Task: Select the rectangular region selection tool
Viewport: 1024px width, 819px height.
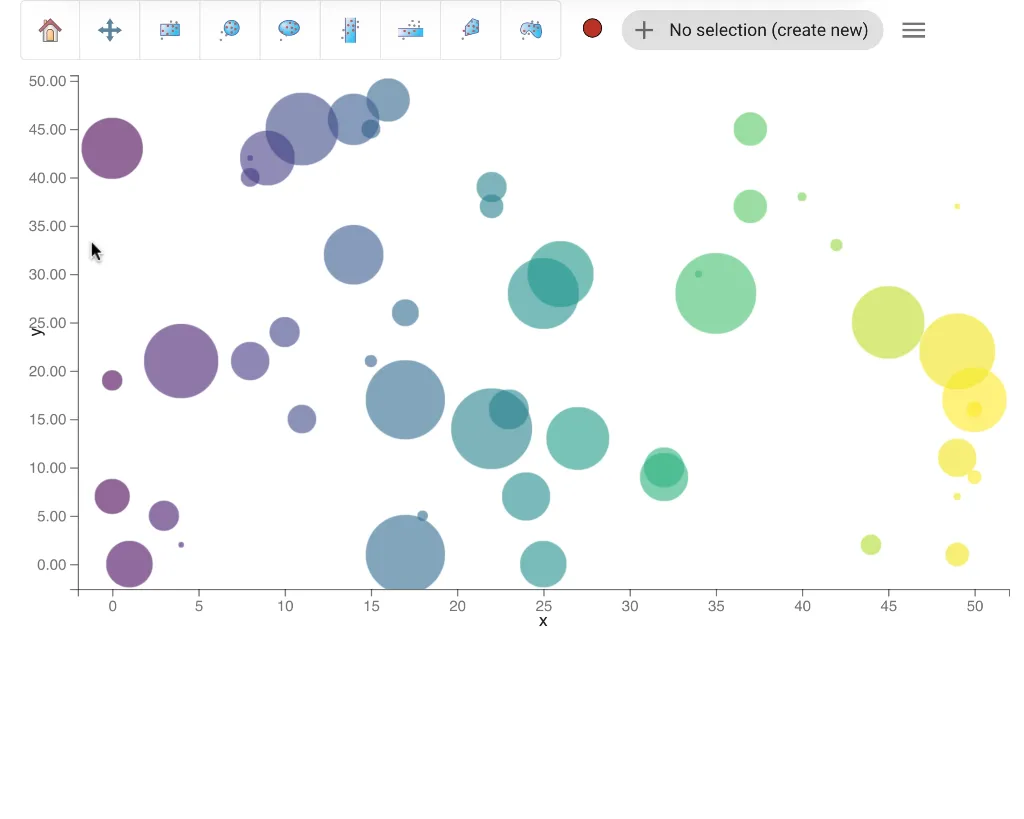Action: click(170, 30)
